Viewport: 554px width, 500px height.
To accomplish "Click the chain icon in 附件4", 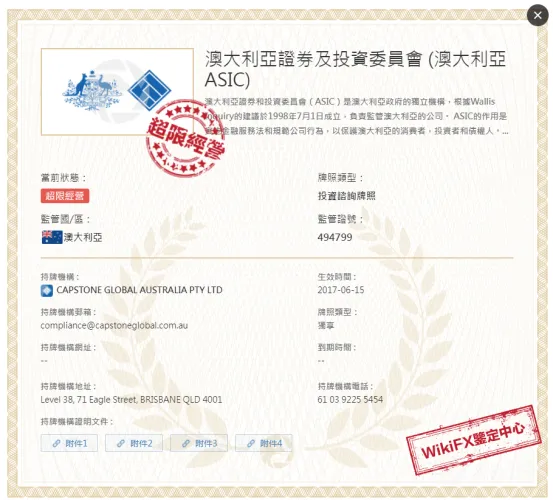I will pyautogui.click(x=251, y=443).
